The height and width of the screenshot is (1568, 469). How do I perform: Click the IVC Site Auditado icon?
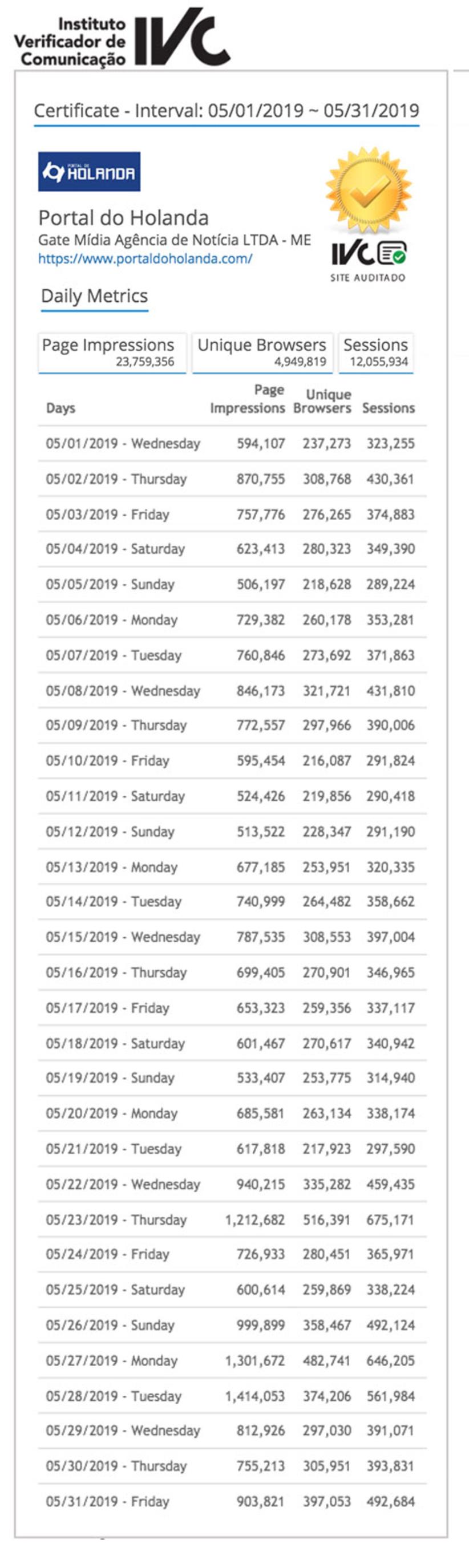click(x=369, y=259)
